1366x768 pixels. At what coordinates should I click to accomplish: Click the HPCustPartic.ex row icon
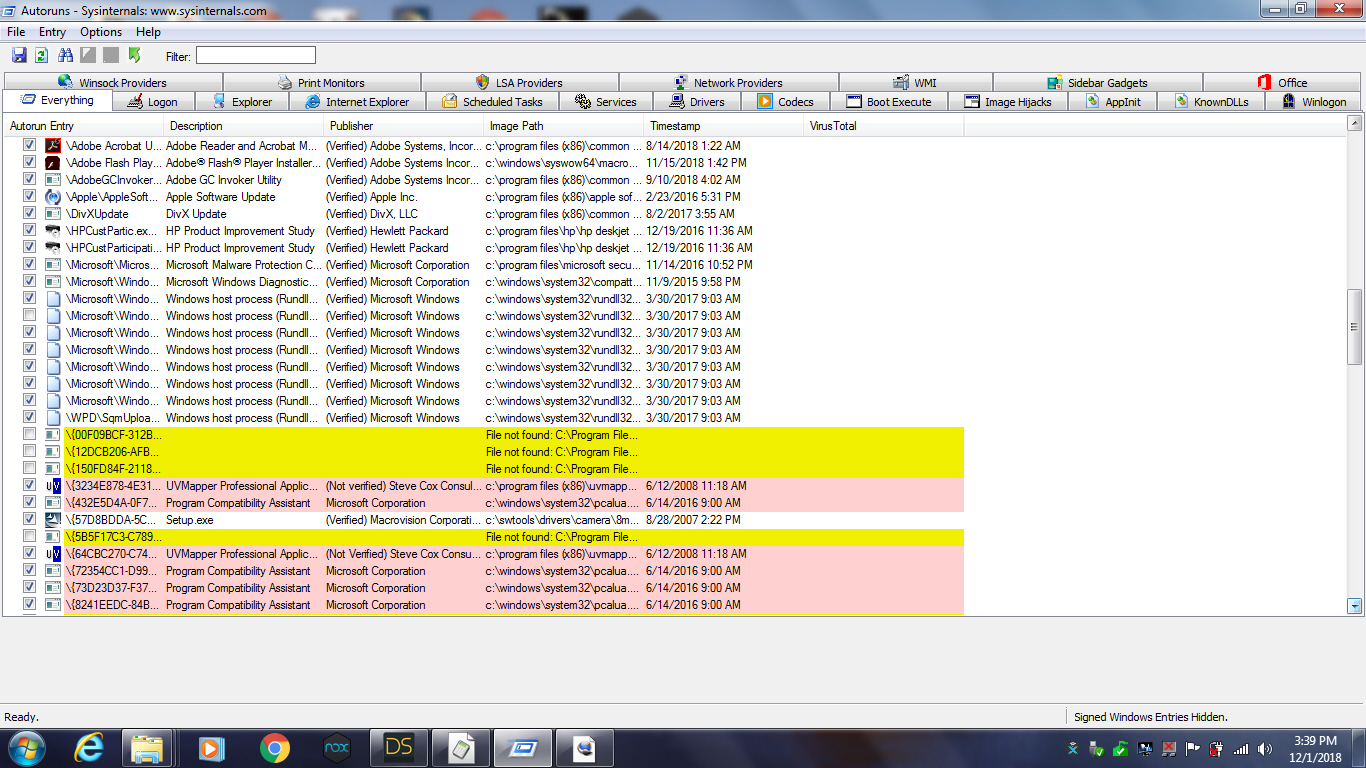coord(53,231)
